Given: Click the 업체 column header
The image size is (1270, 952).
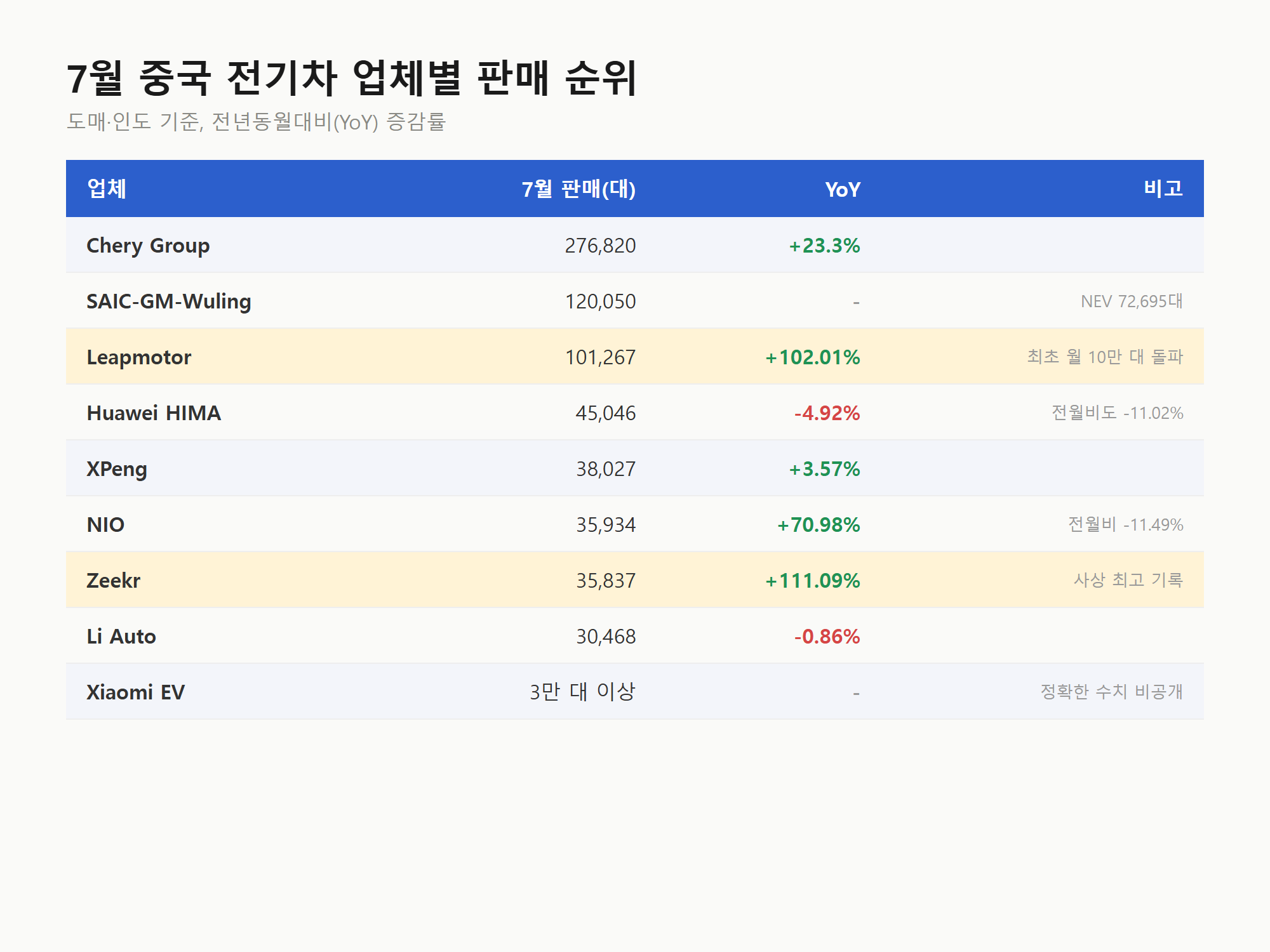Looking at the screenshot, I should click(x=107, y=188).
